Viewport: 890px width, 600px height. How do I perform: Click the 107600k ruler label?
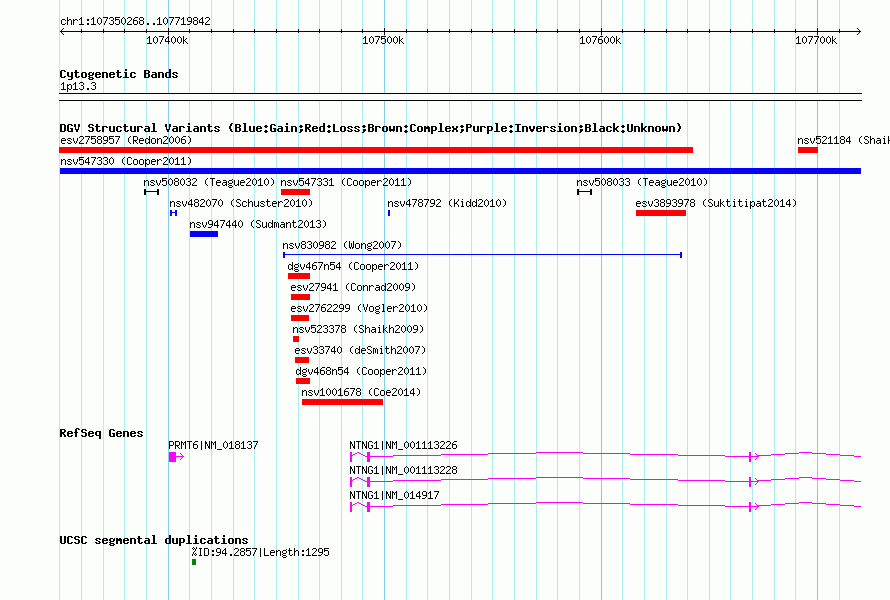pos(600,40)
